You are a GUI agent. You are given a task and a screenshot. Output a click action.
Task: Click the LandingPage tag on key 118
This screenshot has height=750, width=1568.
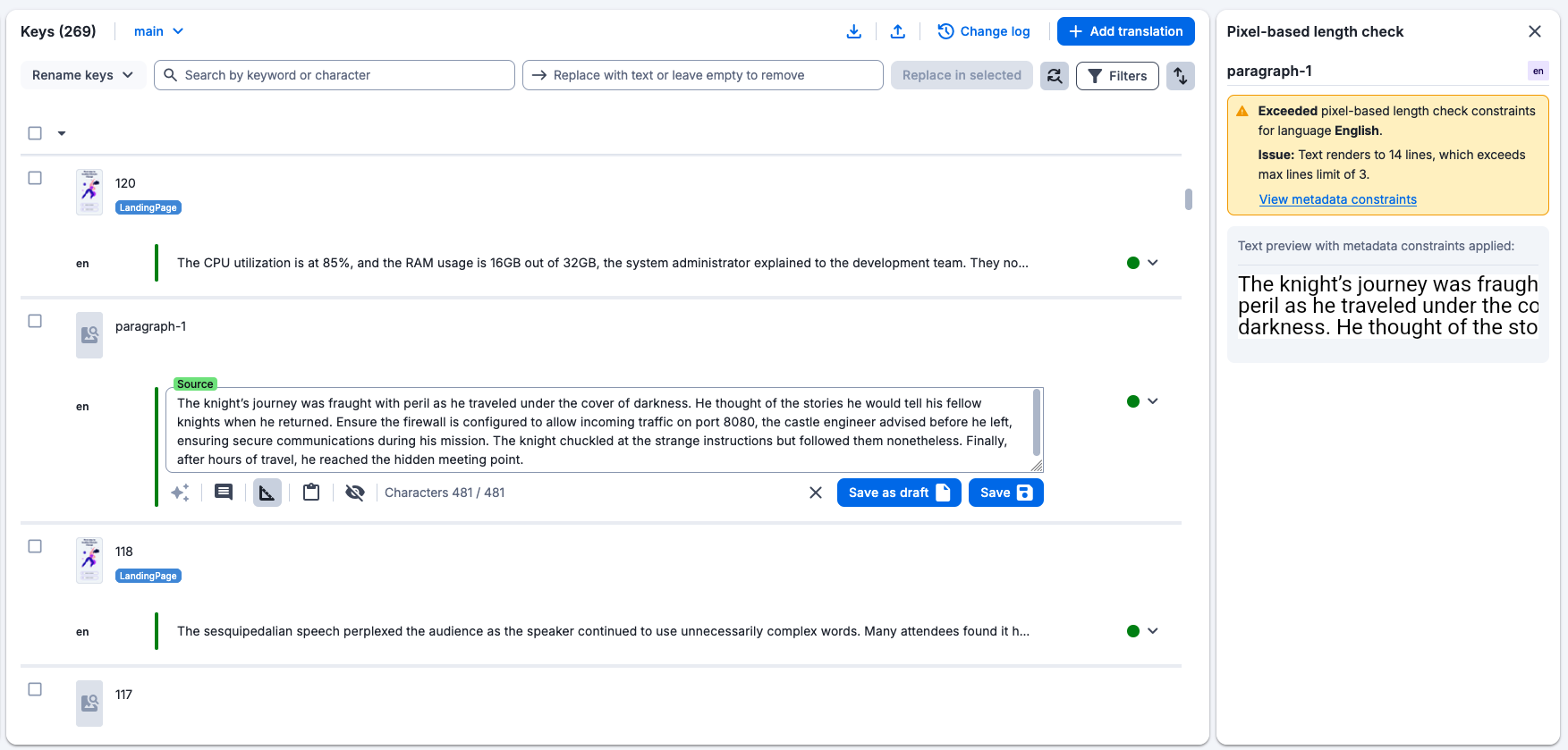(x=148, y=576)
